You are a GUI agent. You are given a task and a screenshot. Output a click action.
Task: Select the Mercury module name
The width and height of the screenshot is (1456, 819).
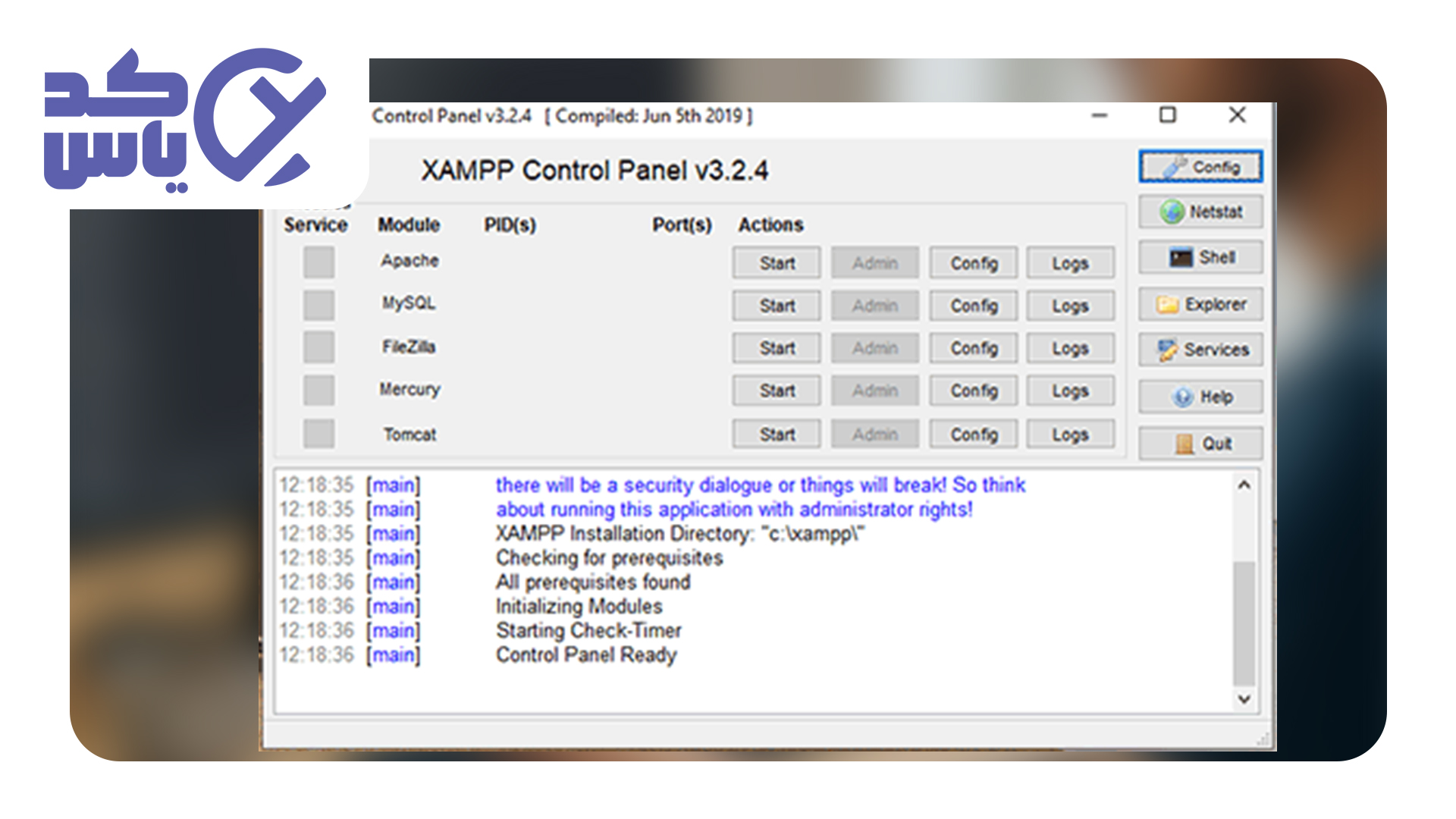pyautogui.click(x=409, y=390)
